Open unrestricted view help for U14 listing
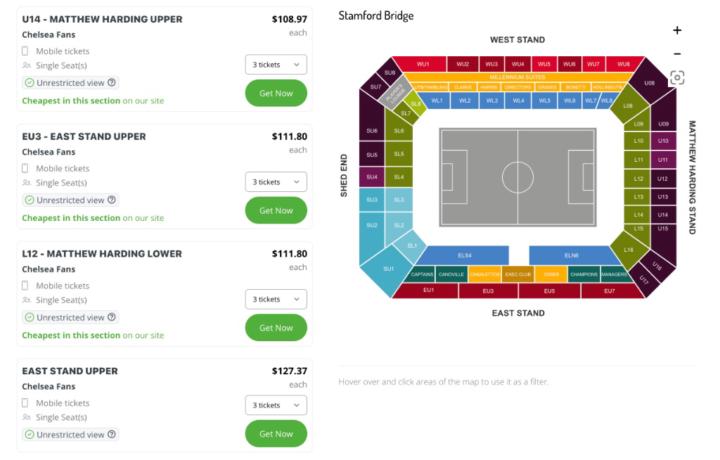Viewport: 720px width, 460px height. tap(112, 83)
